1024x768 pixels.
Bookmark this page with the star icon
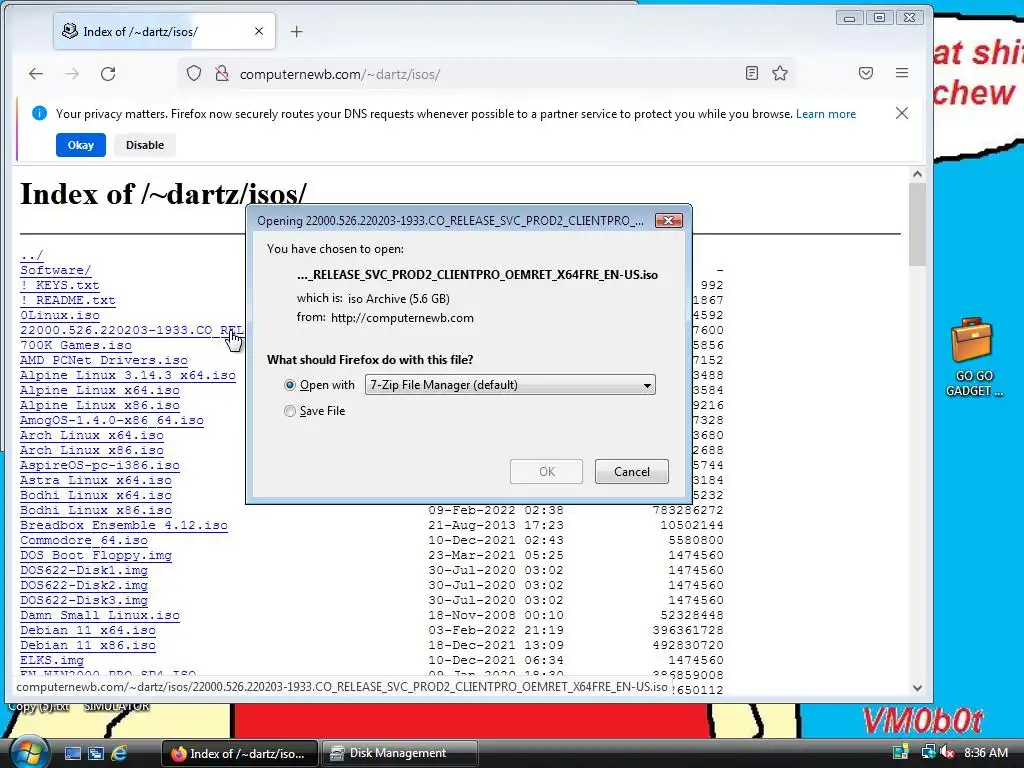(780, 73)
